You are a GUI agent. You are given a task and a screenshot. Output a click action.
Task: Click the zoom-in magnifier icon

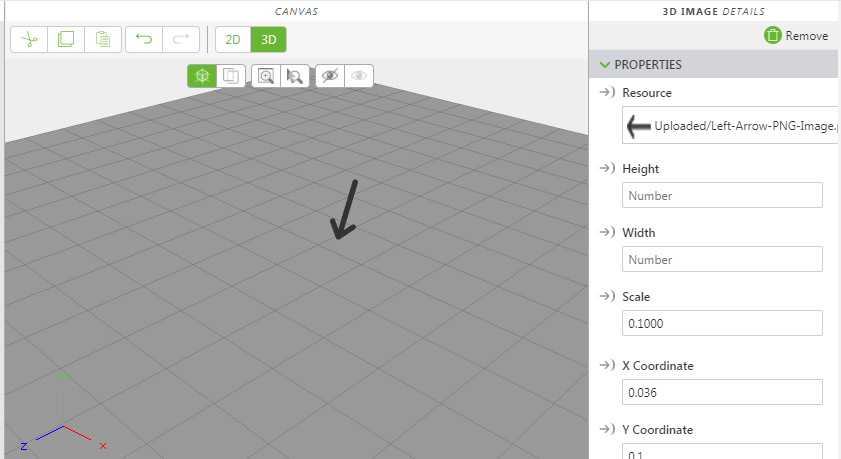(x=266, y=76)
